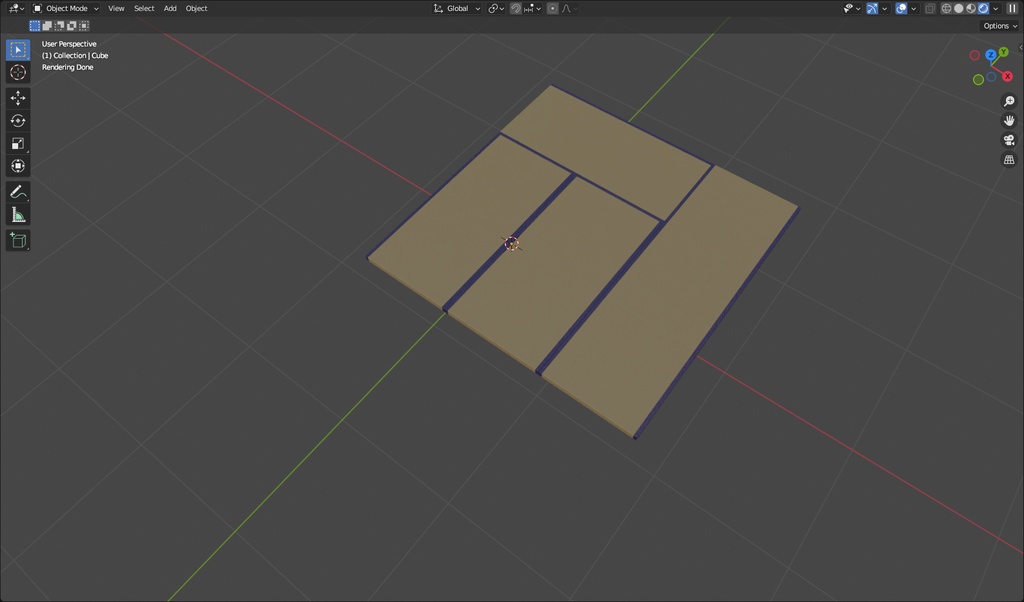Click the "Rendering Done" status text
The width and height of the screenshot is (1024, 602).
[67, 67]
